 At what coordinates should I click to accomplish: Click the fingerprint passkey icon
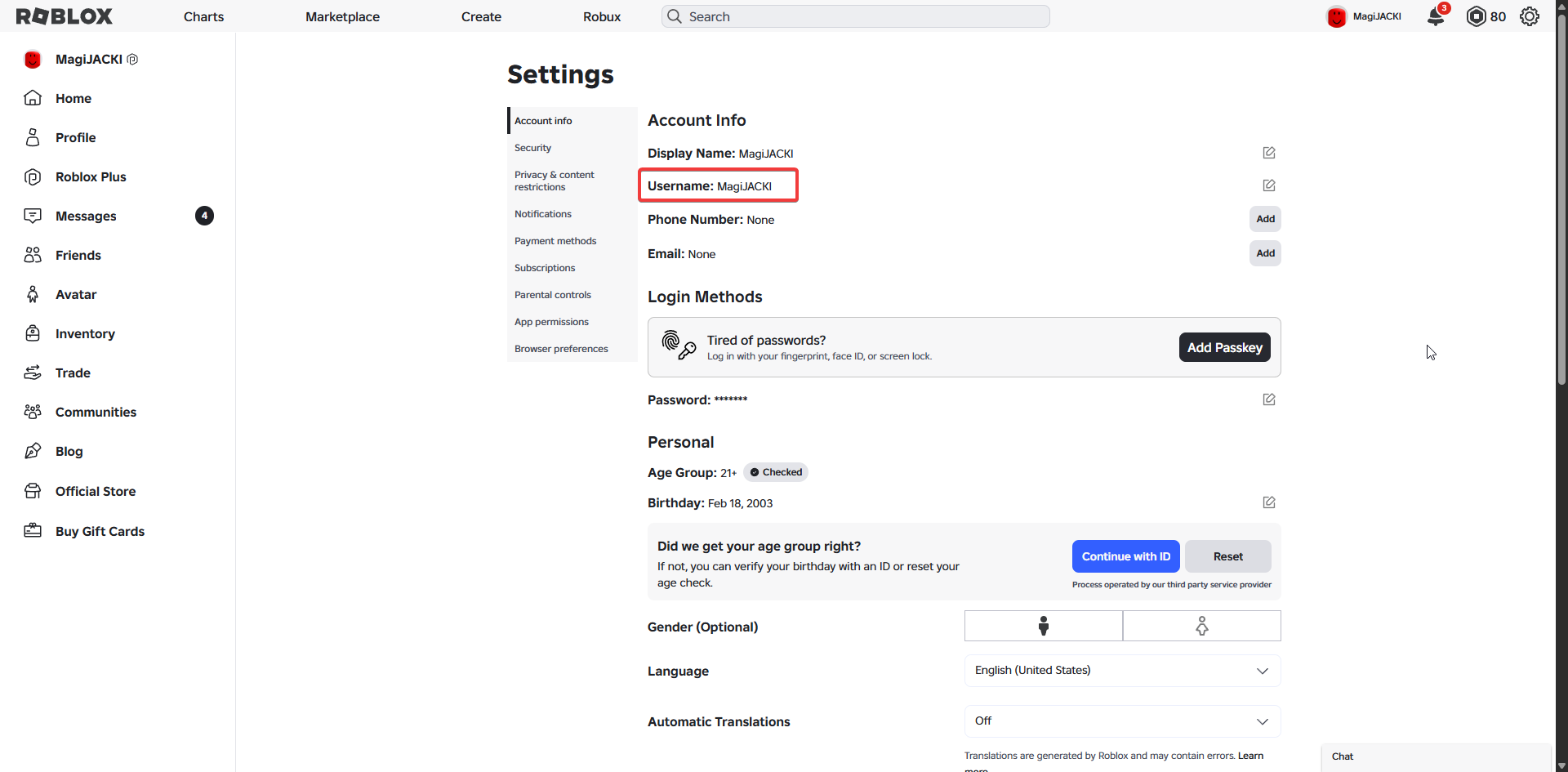pyautogui.click(x=679, y=346)
